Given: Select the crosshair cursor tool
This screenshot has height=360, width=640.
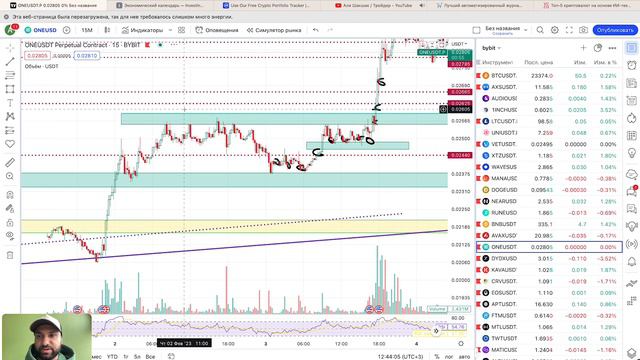Looking at the screenshot, I should 10,48.
